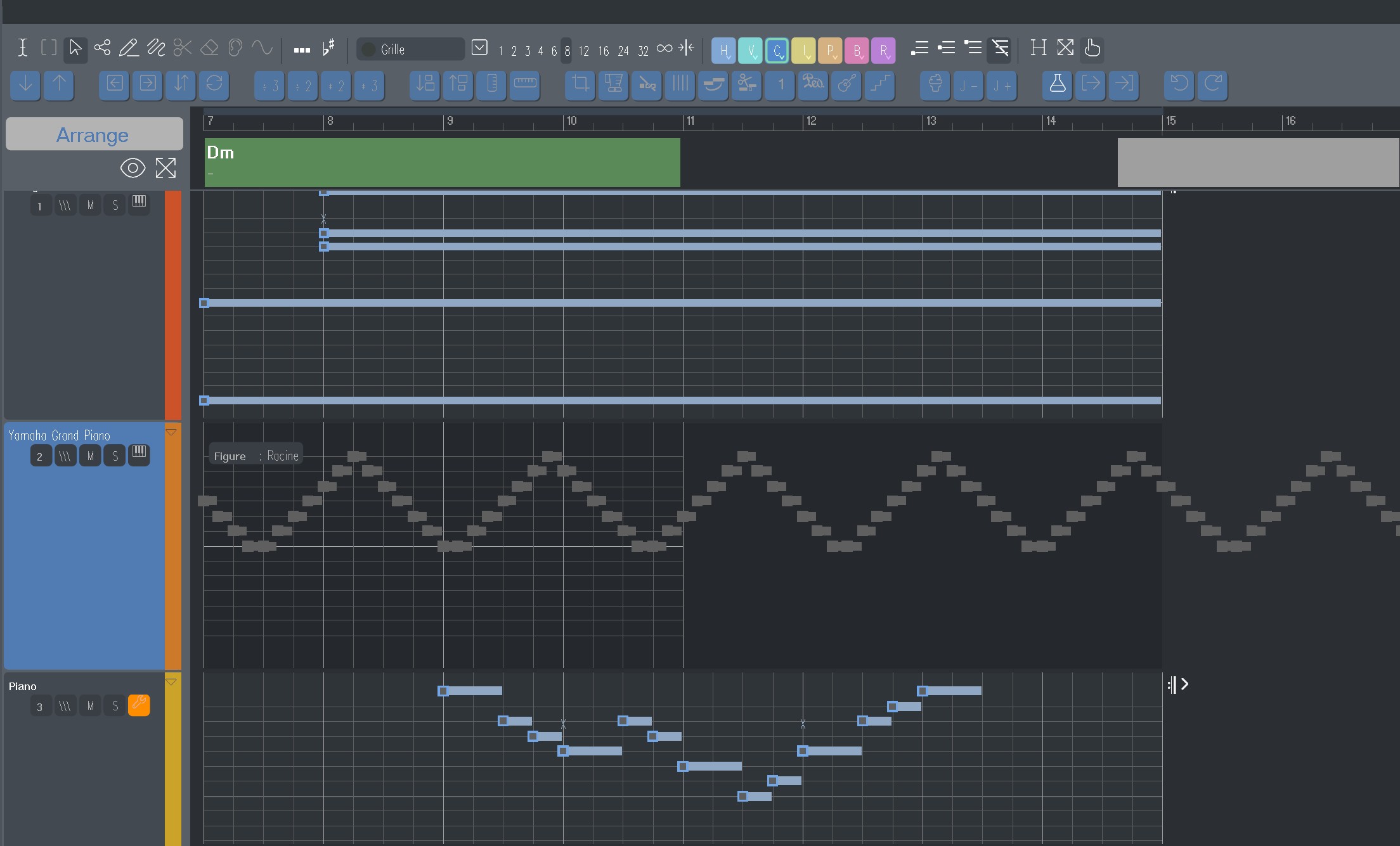The width and height of the screenshot is (1400, 846).
Task: Select the scissors cut tool
Action: coord(183,48)
